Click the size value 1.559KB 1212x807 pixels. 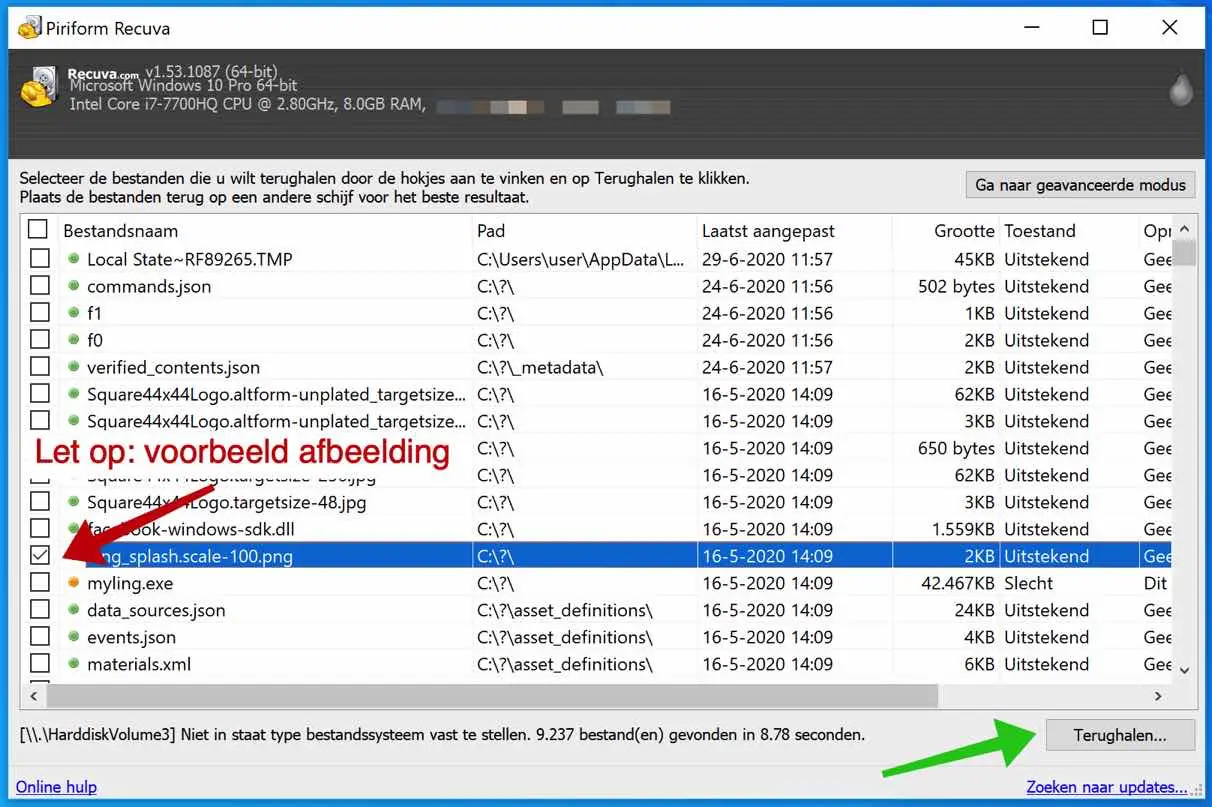click(x=963, y=529)
